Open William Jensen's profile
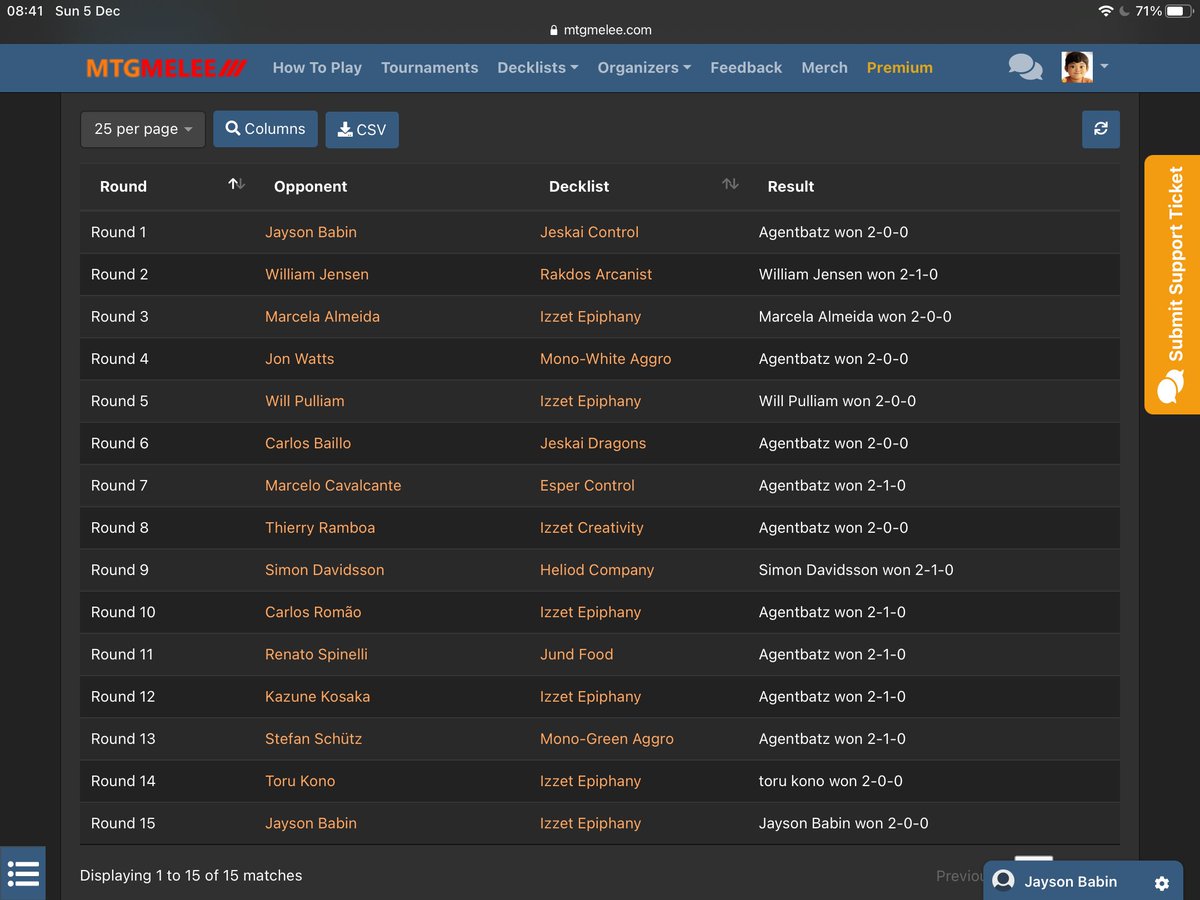The width and height of the screenshot is (1200, 900). pyautogui.click(x=317, y=274)
